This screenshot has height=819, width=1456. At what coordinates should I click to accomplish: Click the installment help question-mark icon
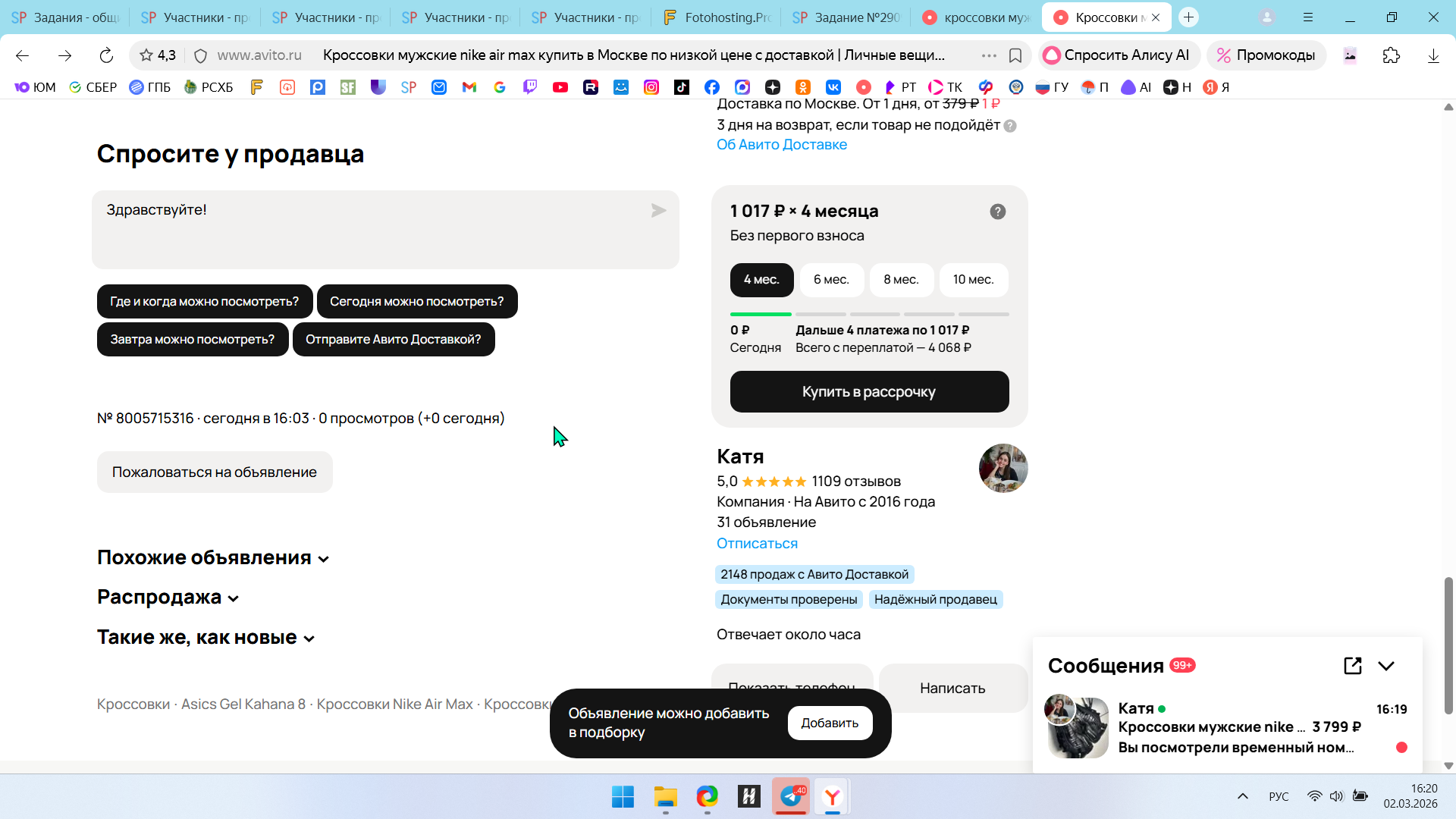[x=997, y=212]
